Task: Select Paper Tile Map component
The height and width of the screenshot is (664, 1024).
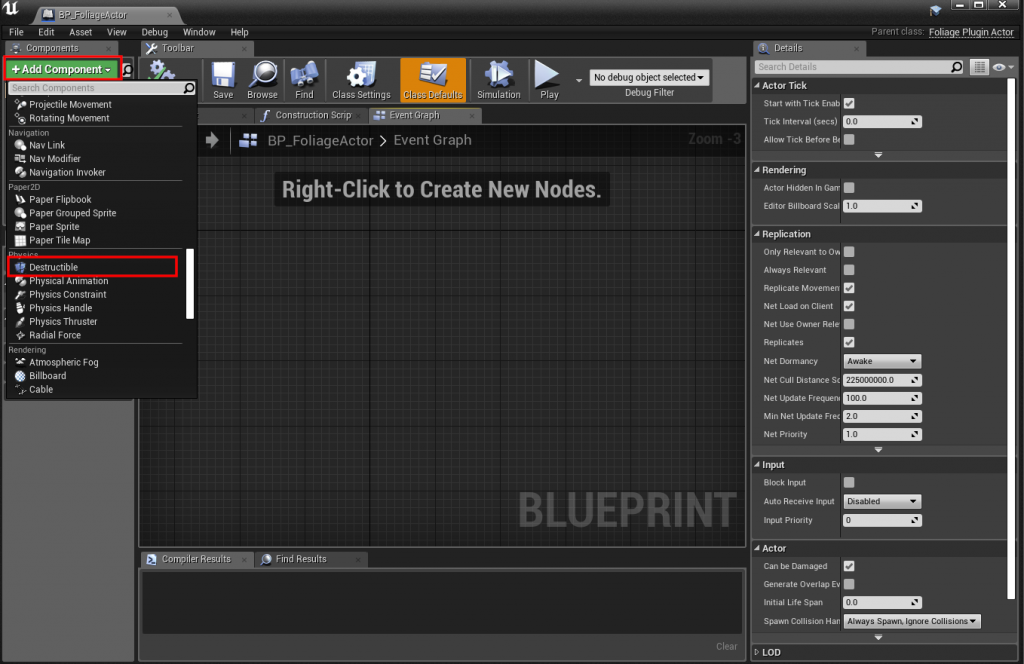Action: (59, 240)
